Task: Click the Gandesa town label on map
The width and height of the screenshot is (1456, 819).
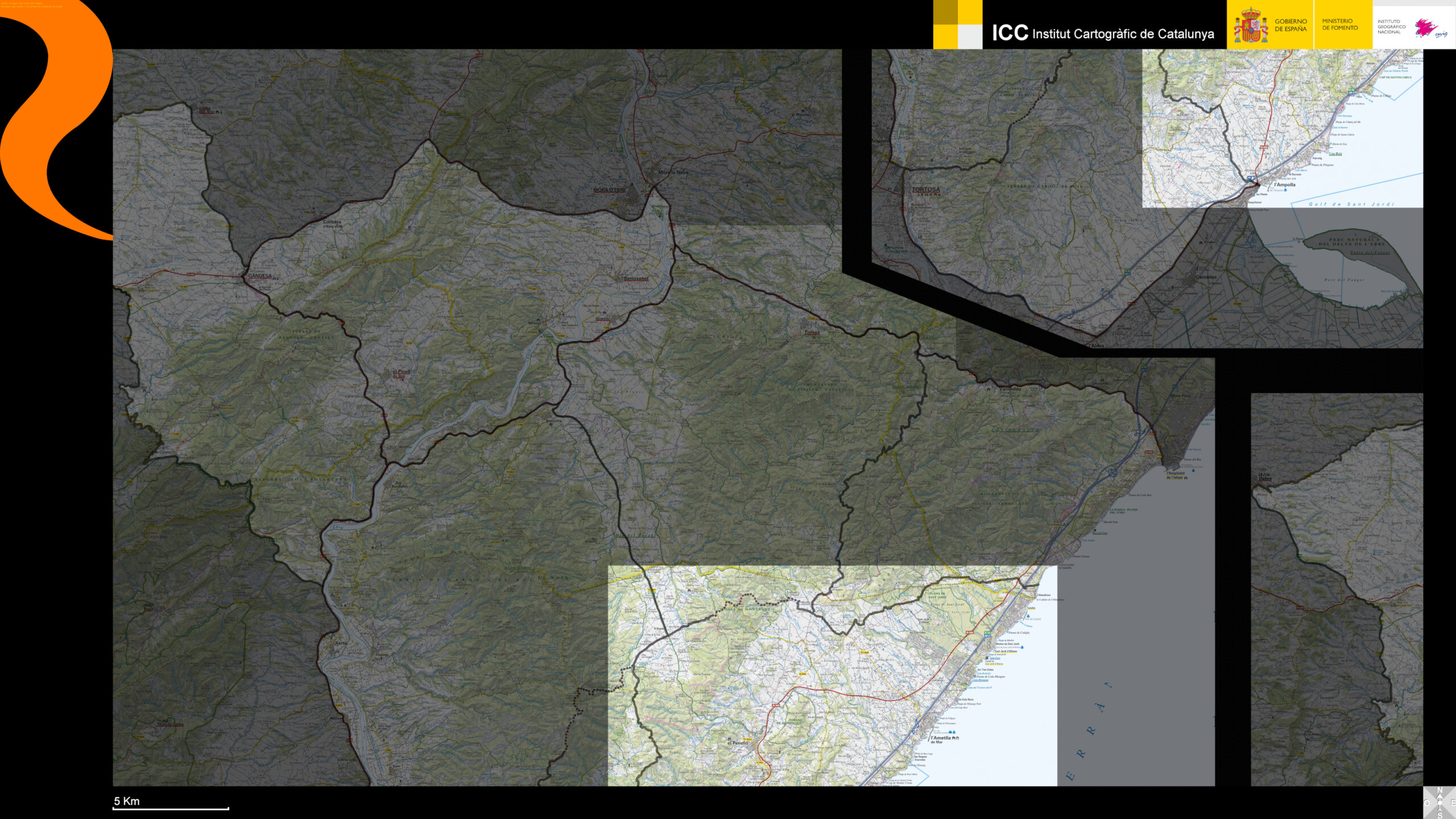Action: (259, 276)
